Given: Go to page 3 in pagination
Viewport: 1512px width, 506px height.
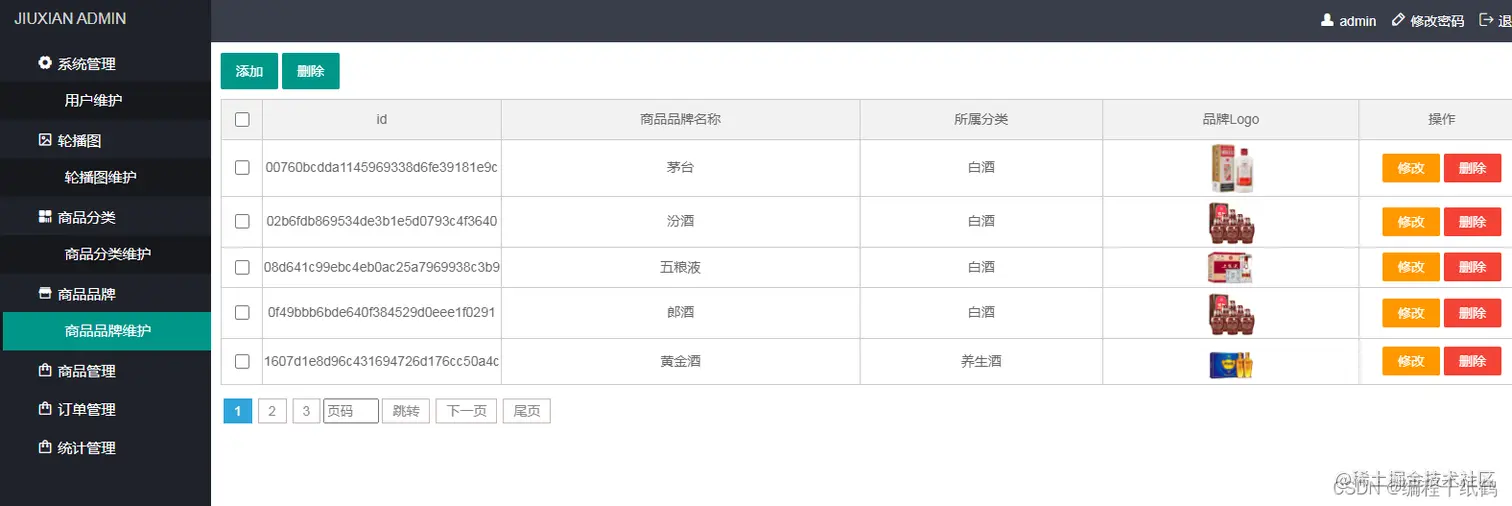Looking at the screenshot, I should click(306, 411).
